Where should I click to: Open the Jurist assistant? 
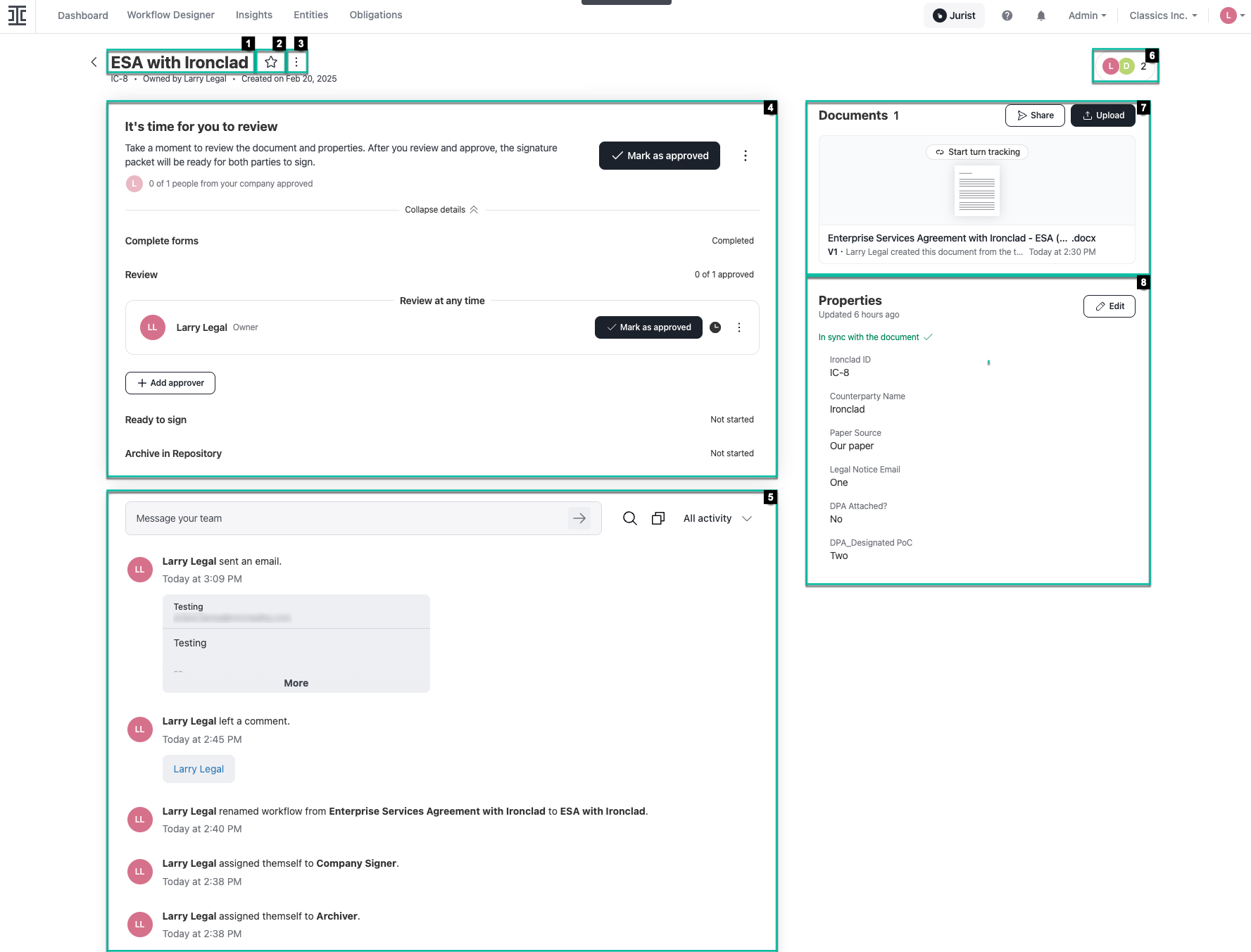point(954,15)
